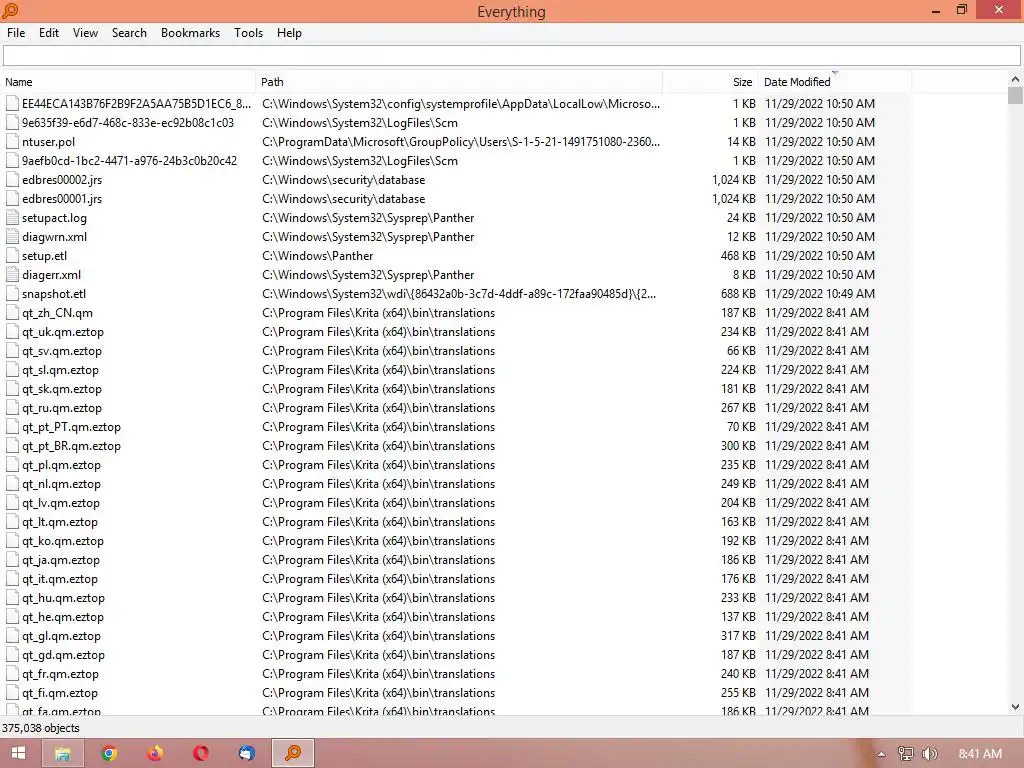Select the file icon of qt_ko.qm.eztop
Image resolution: width=1024 pixels, height=768 pixels.
point(12,541)
